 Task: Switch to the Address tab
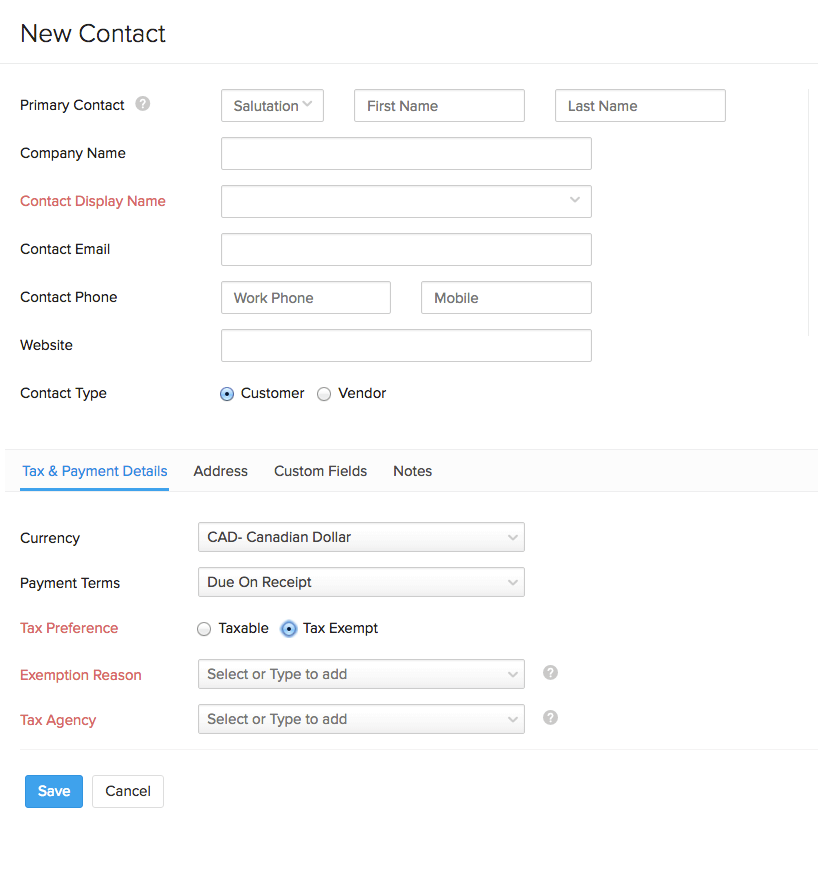[x=220, y=471]
